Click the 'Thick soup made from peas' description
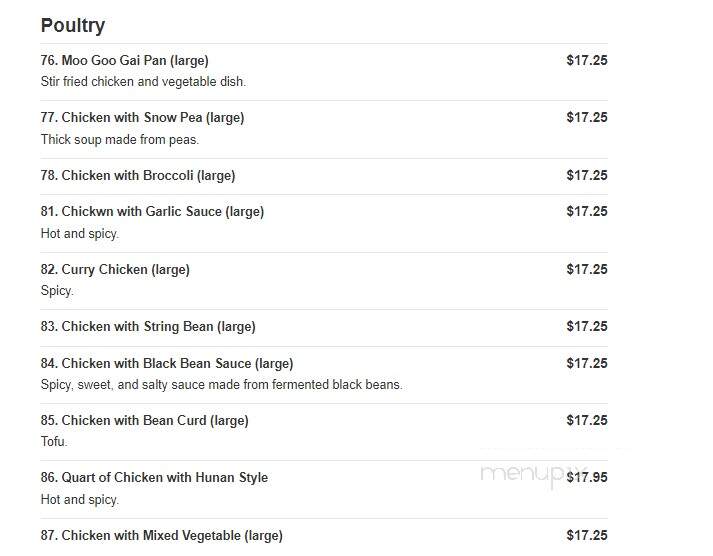The width and height of the screenshot is (713, 556). (120, 140)
